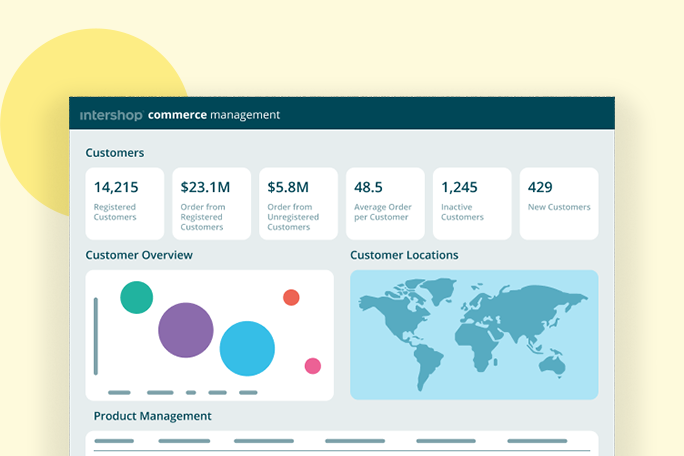Click the large purple bubble in chart
Viewport: 684px width, 456px height.
[x=186, y=330]
